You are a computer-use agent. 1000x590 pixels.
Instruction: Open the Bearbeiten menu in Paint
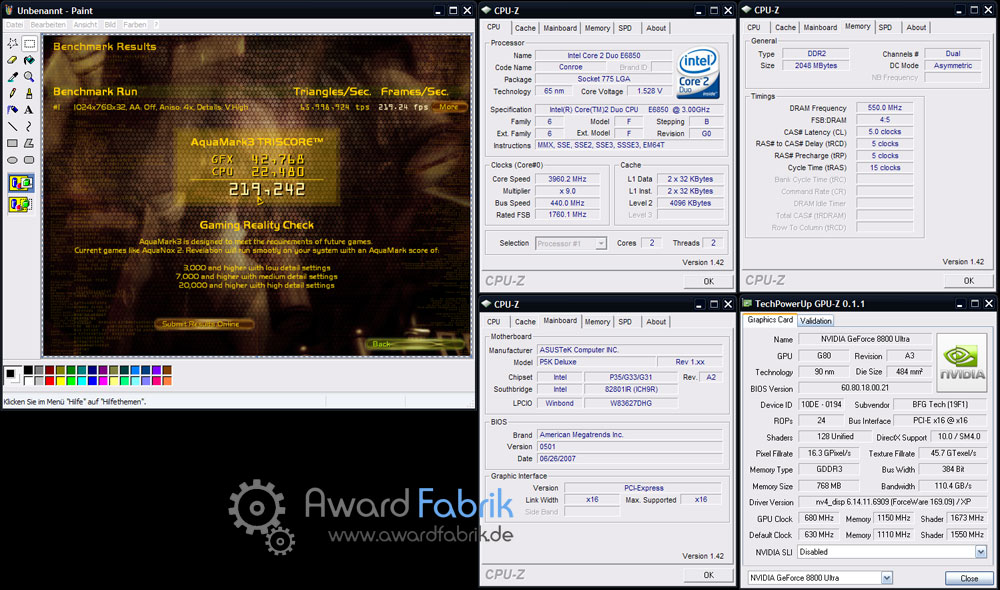(48, 25)
